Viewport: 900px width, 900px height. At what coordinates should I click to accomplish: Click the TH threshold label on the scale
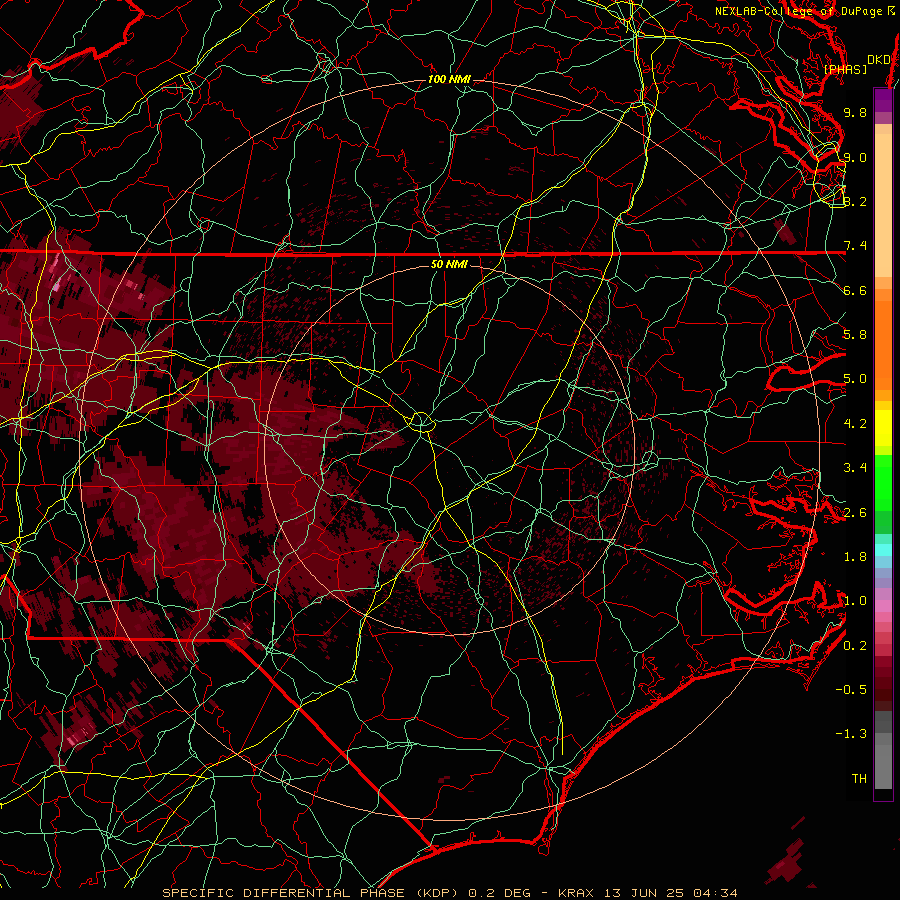(859, 779)
